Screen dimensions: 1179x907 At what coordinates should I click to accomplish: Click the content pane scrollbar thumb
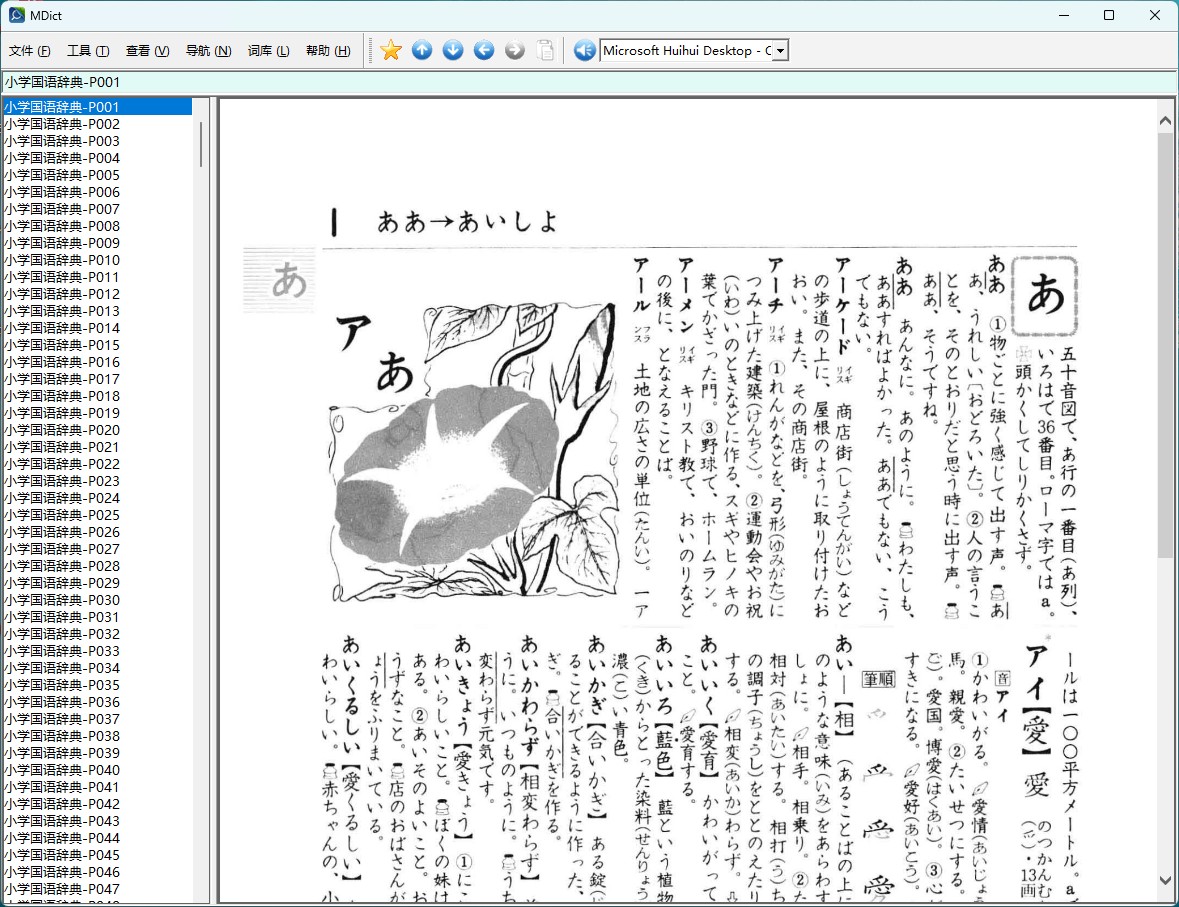coord(1165,344)
